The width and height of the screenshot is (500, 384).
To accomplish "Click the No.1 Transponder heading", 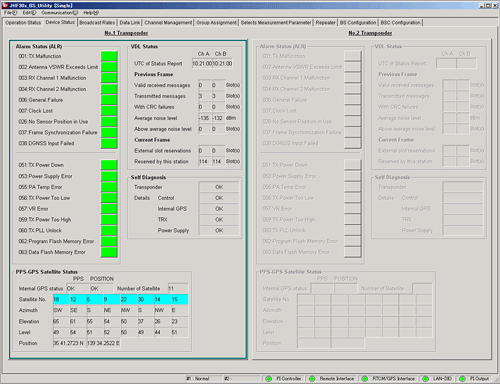I will click(x=126, y=33).
